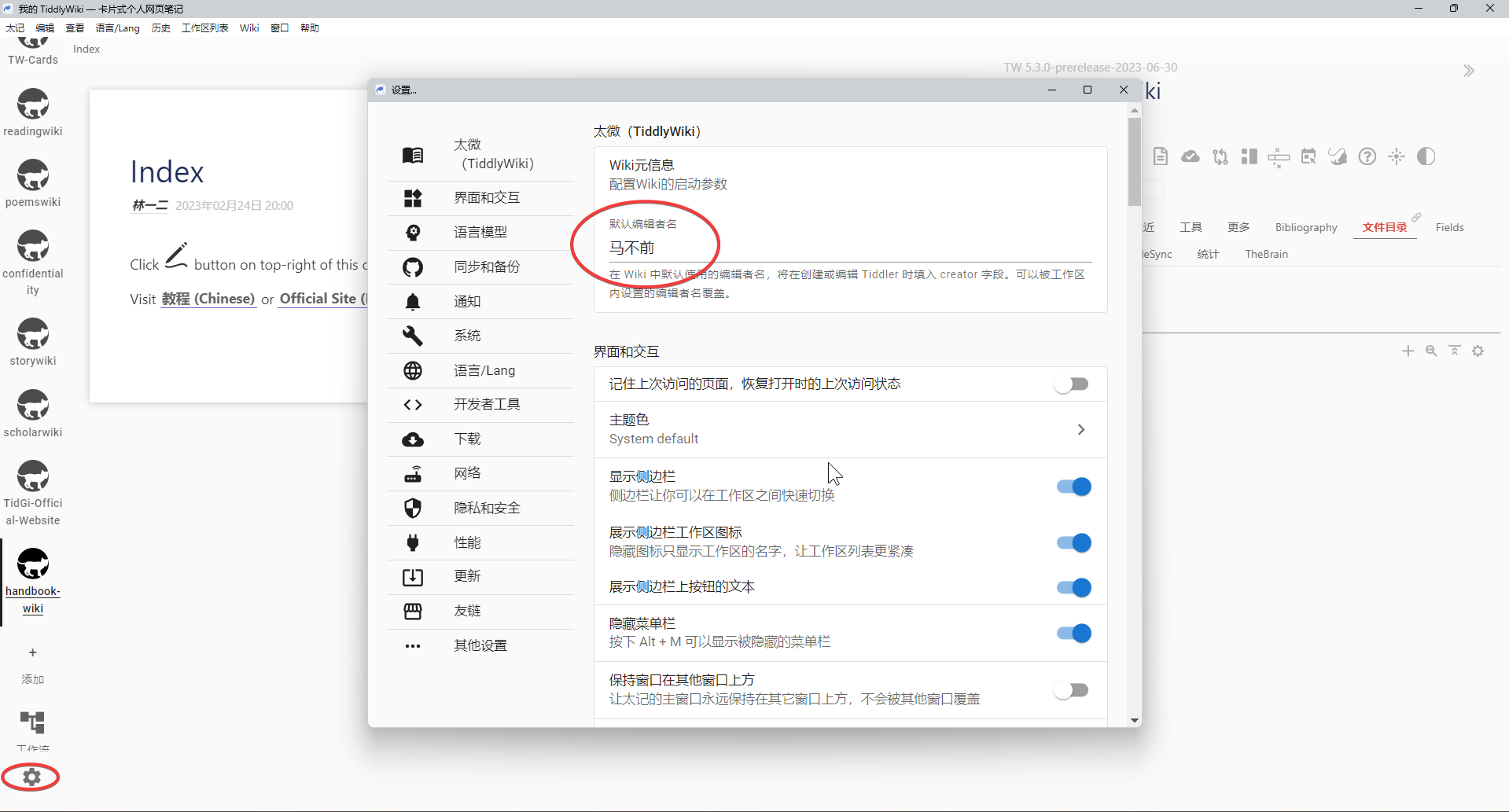Click the magnifier icon below file directory
Screen dimensions: 1509x812
pos(1431,351)
